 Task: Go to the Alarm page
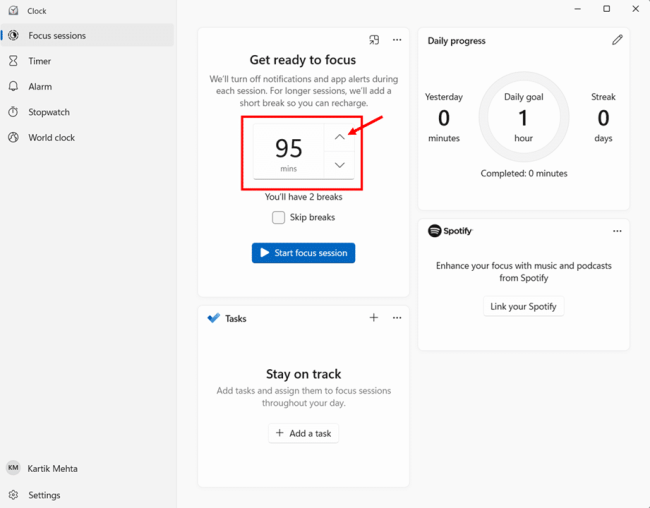(87, 87)
